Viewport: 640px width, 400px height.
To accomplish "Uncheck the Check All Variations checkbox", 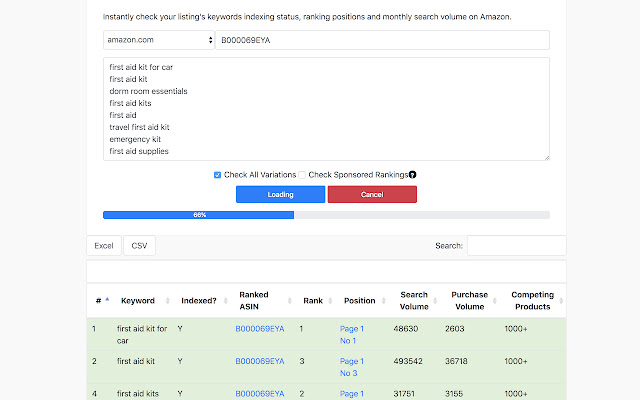I will [218, 175].
